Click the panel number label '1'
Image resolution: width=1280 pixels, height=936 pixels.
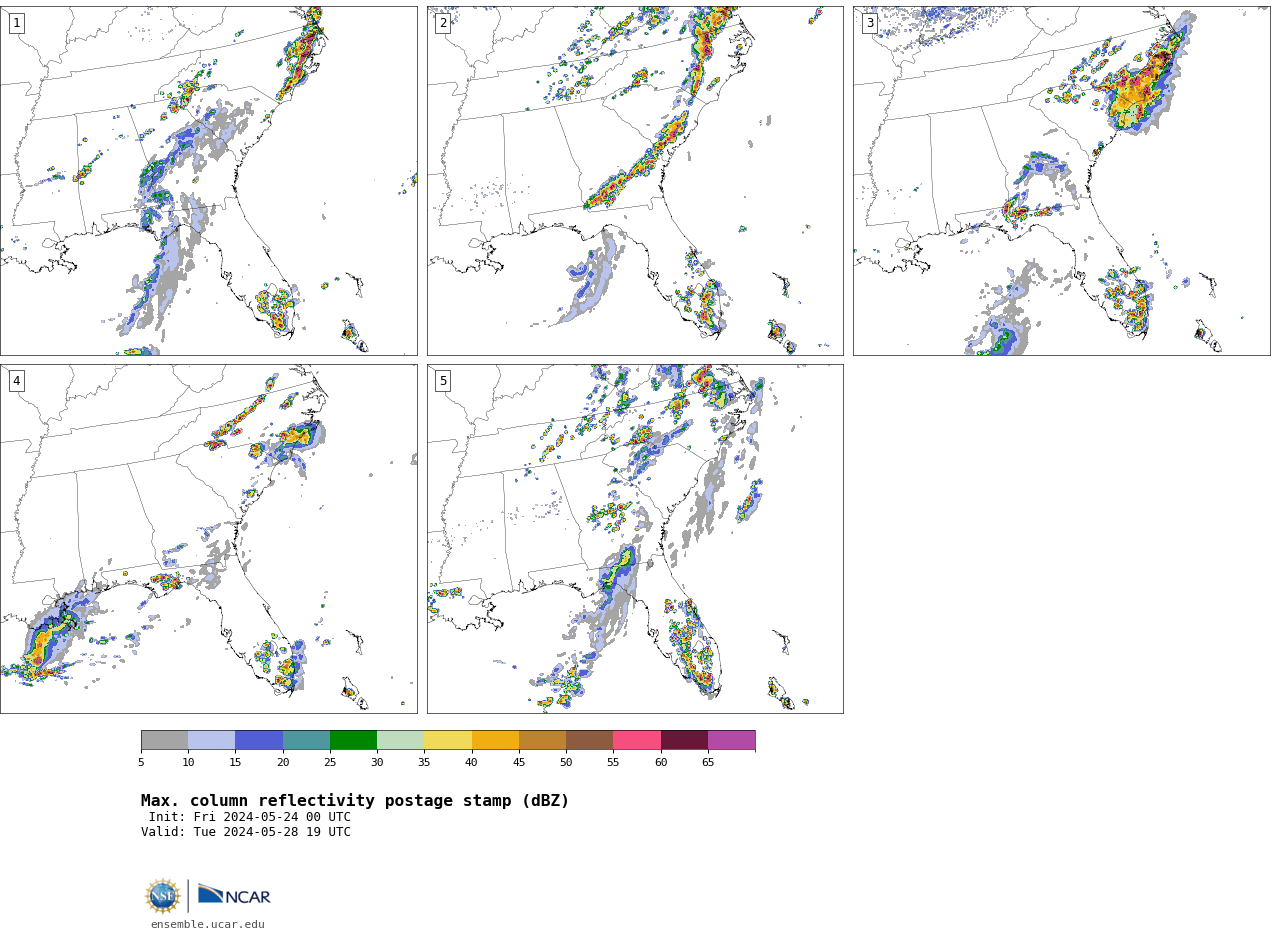click(16, 23)
